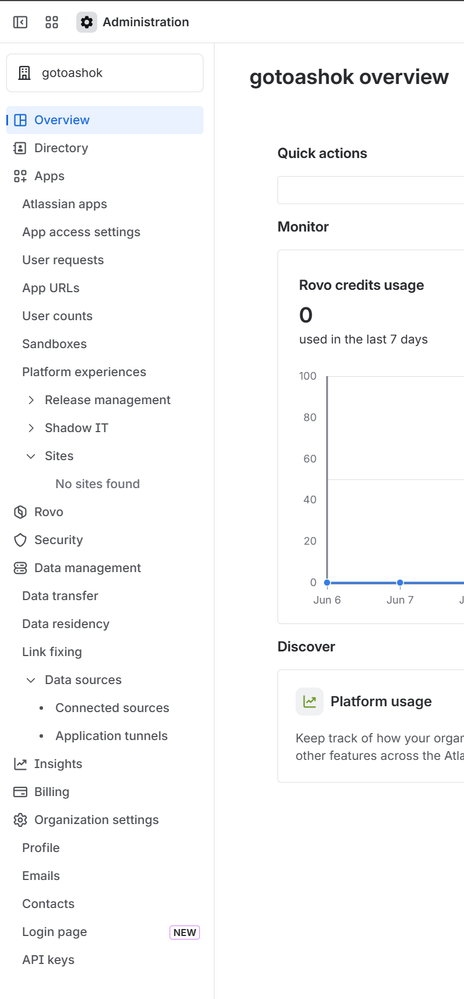Open the Insights section label
The image size is (464, 999).
[58, 763]
